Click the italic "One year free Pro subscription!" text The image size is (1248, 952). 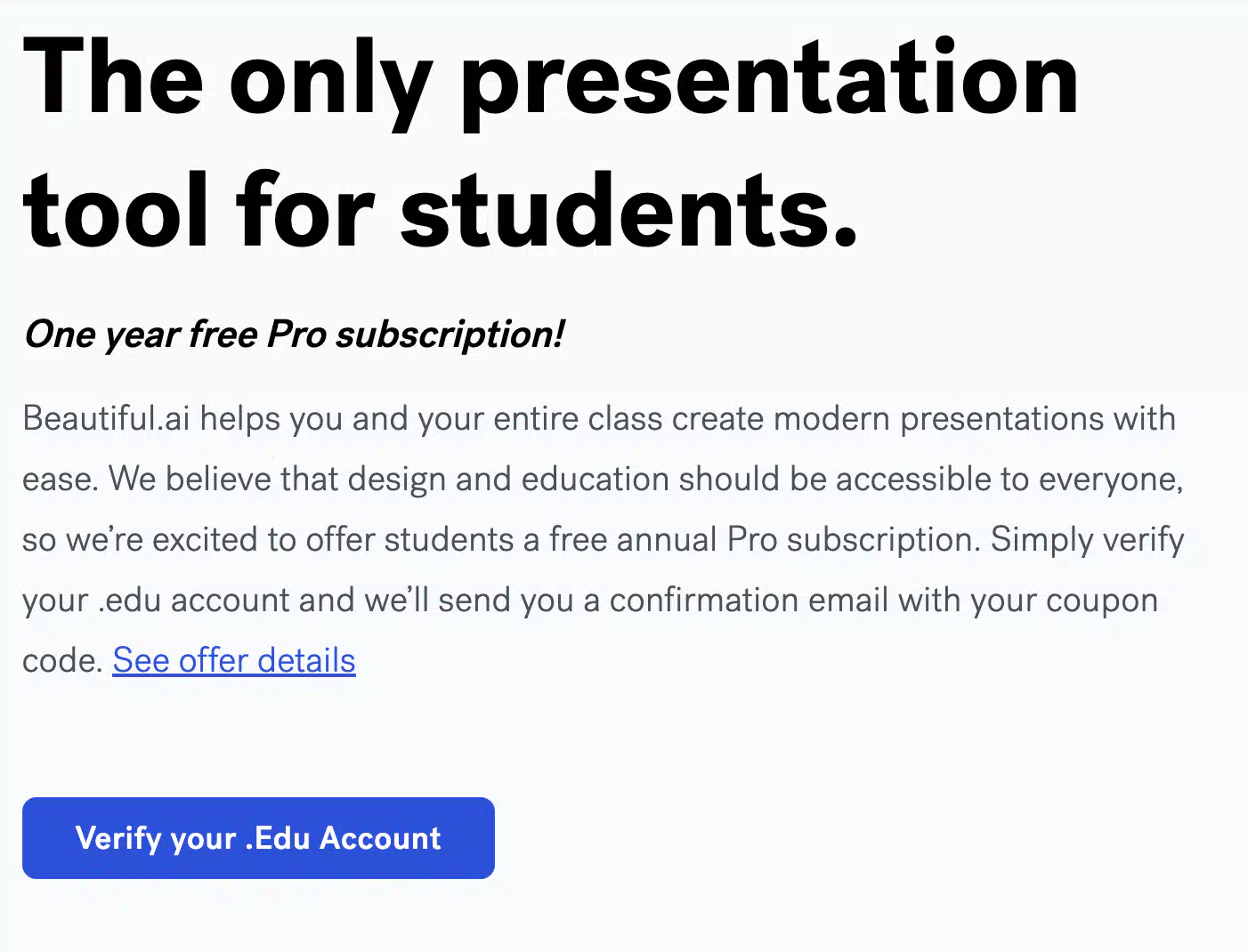point(294,335)
